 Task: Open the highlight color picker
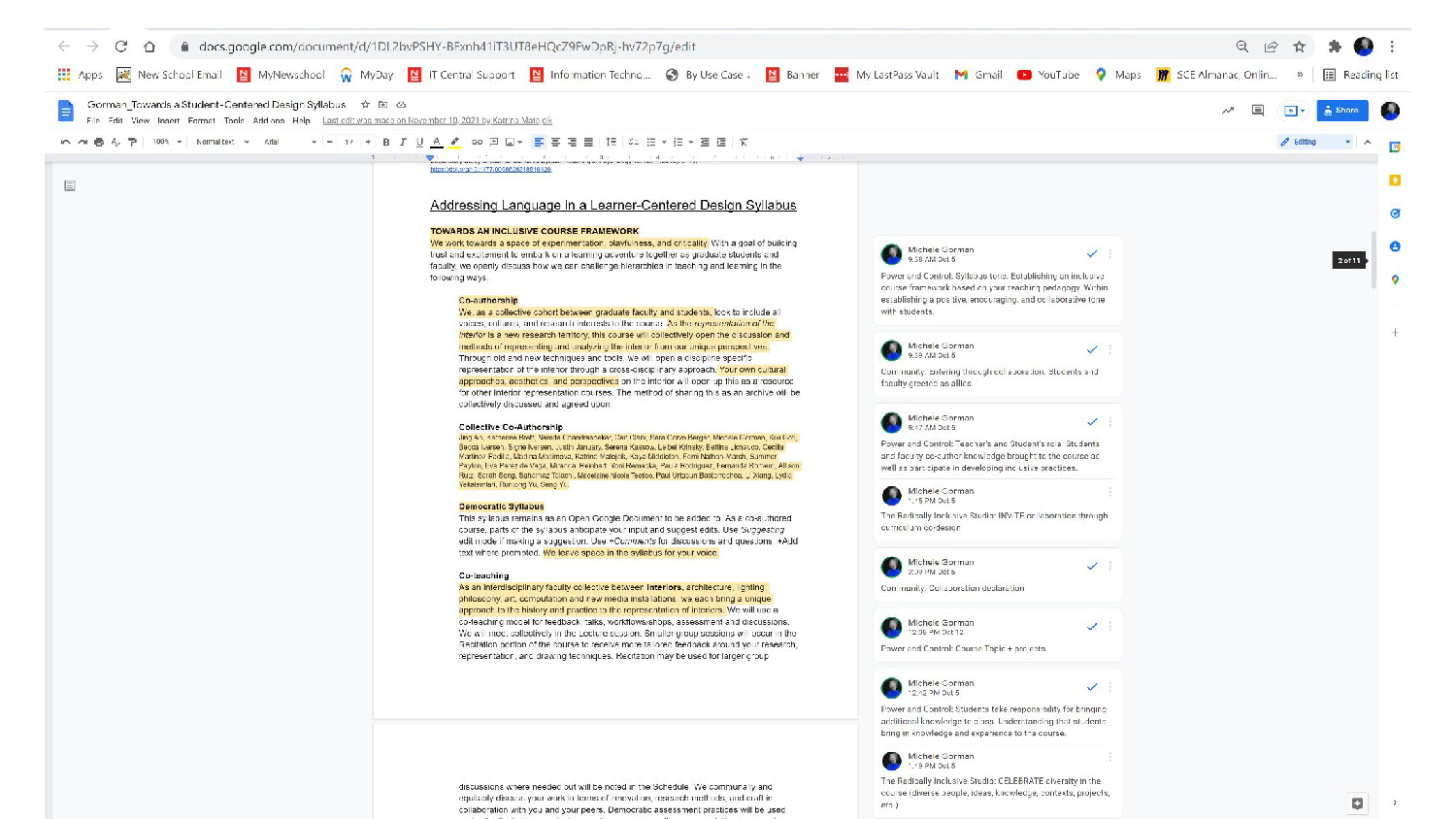[454, 142]
